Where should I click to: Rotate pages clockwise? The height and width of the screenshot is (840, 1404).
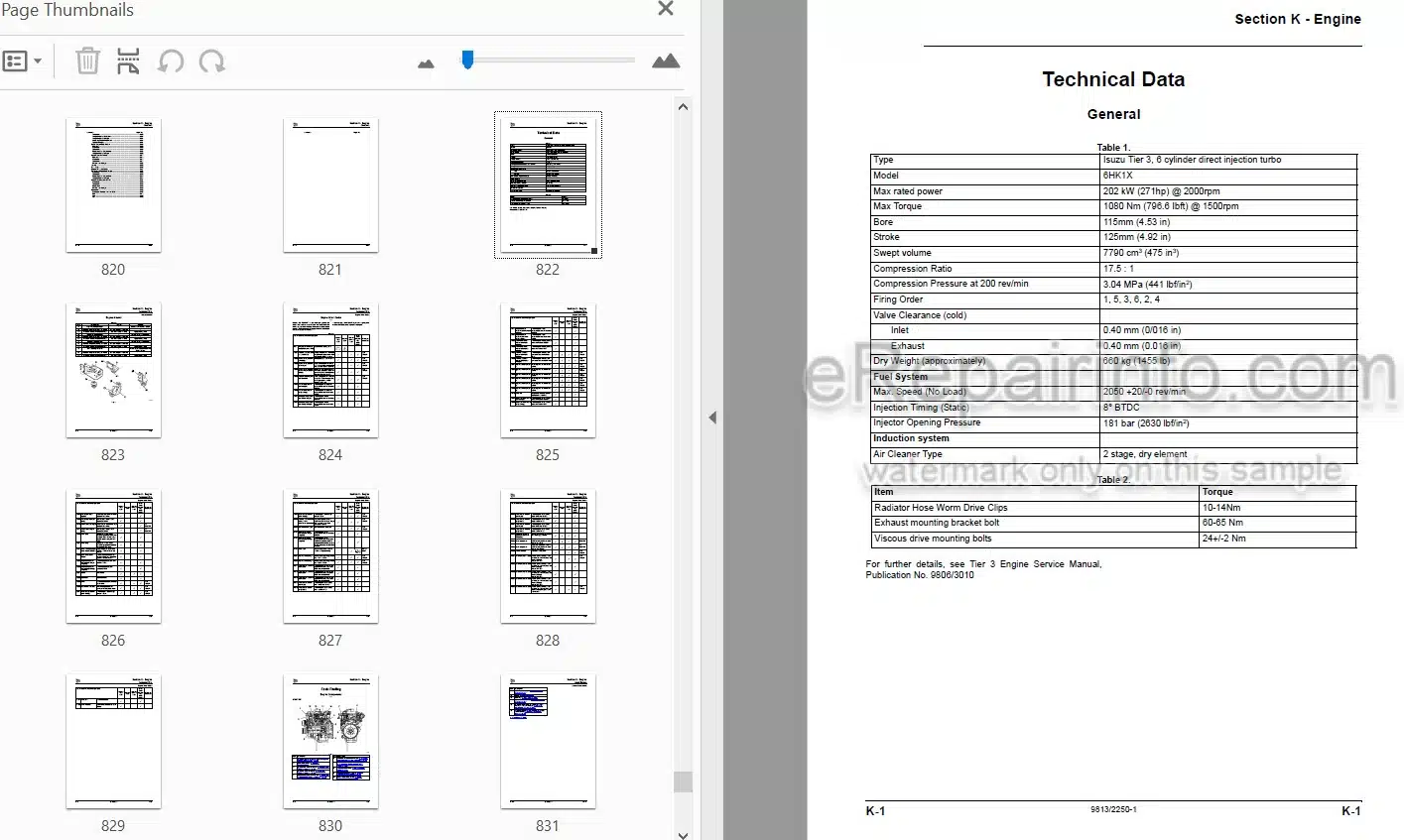click(211, 61)
